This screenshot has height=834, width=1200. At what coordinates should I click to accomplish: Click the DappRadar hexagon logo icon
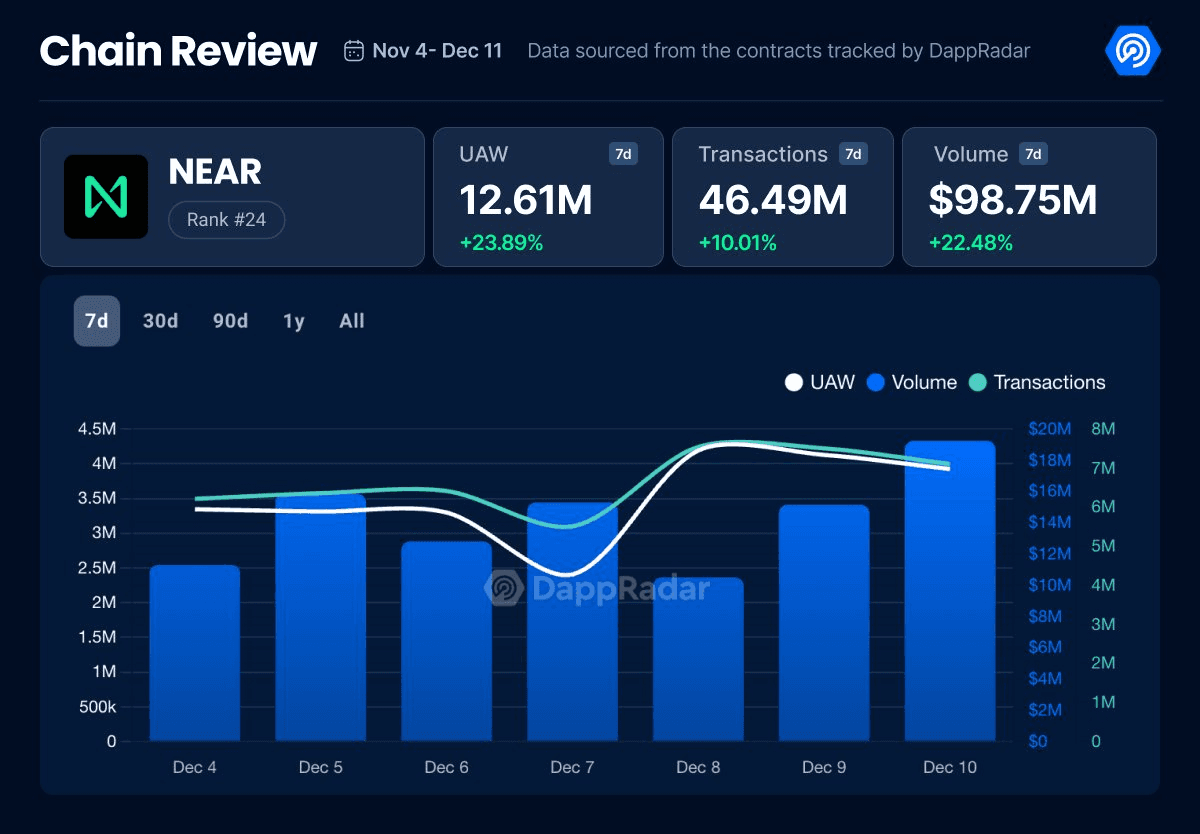tap(1132, 50)
